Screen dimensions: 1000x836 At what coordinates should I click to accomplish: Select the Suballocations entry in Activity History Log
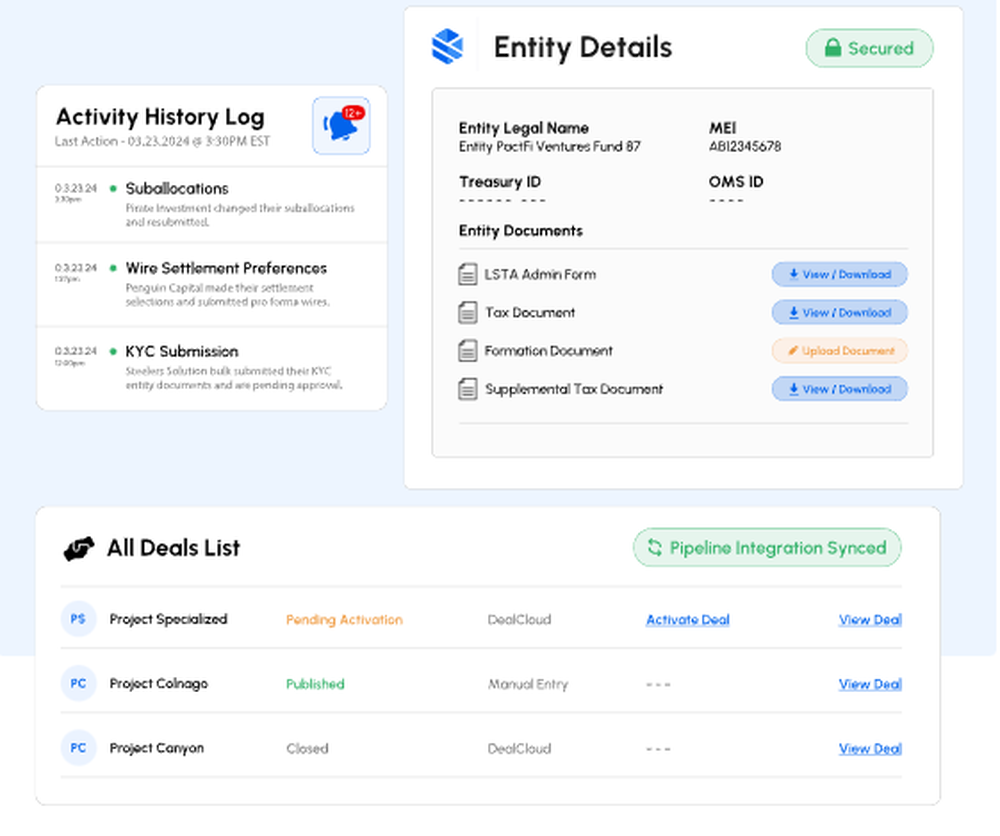click(177, 188)
